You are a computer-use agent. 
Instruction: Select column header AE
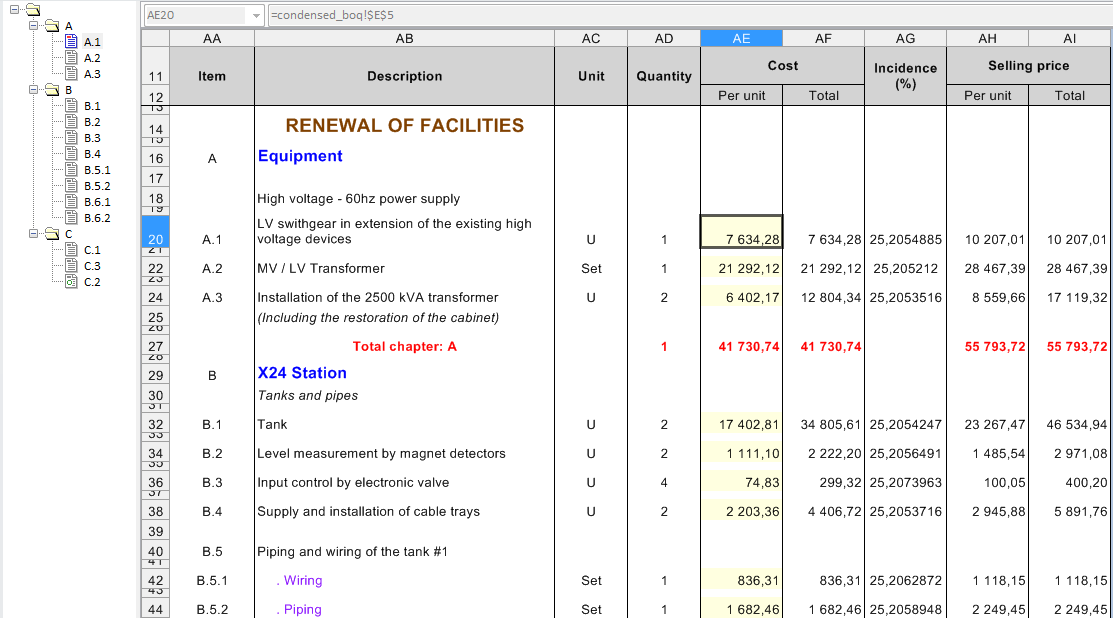[741, 38]
